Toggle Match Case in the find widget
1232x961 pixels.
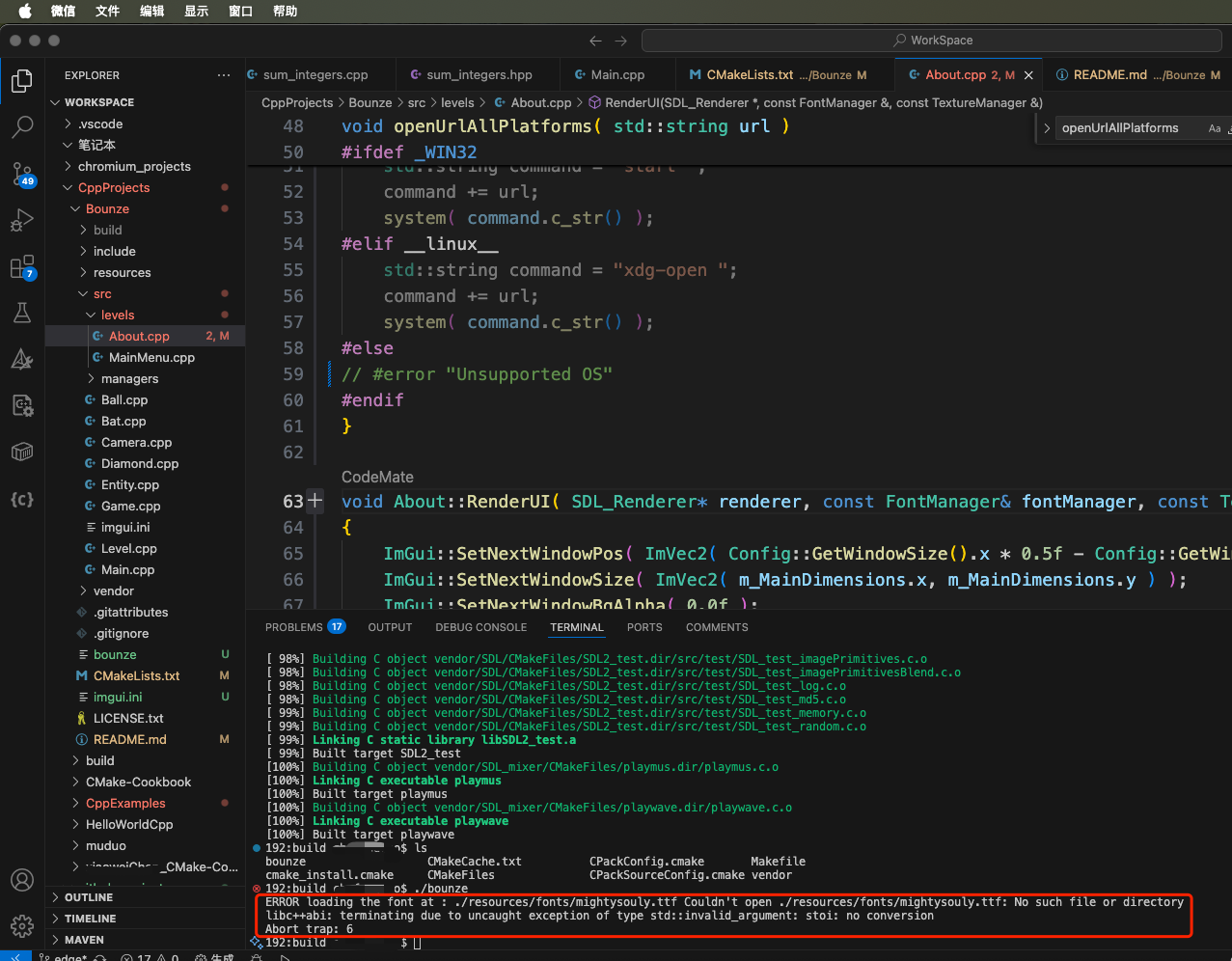coord(1215,128)
